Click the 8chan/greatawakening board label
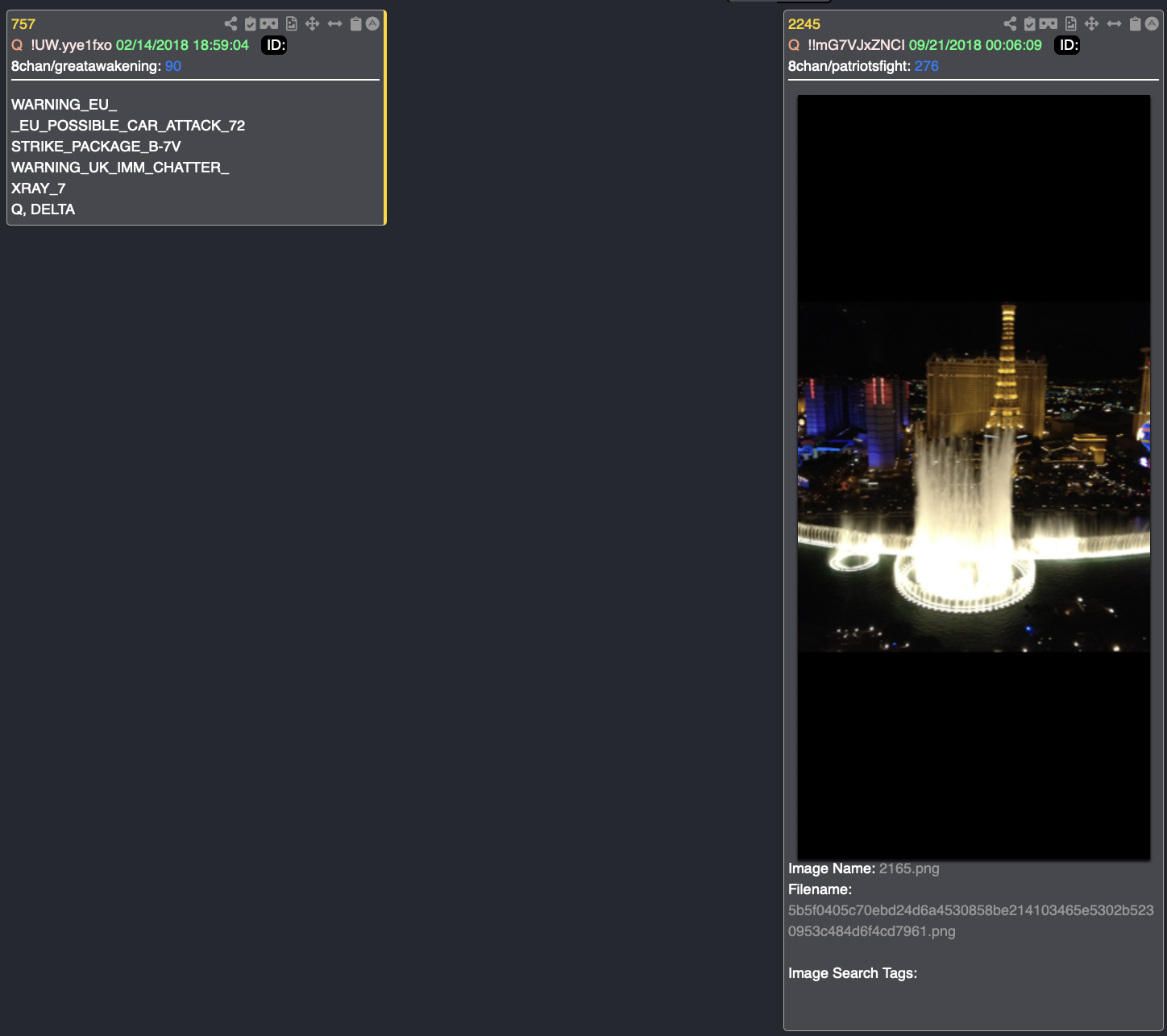This screenshot has width=1167, height=1036. (86, 66)
